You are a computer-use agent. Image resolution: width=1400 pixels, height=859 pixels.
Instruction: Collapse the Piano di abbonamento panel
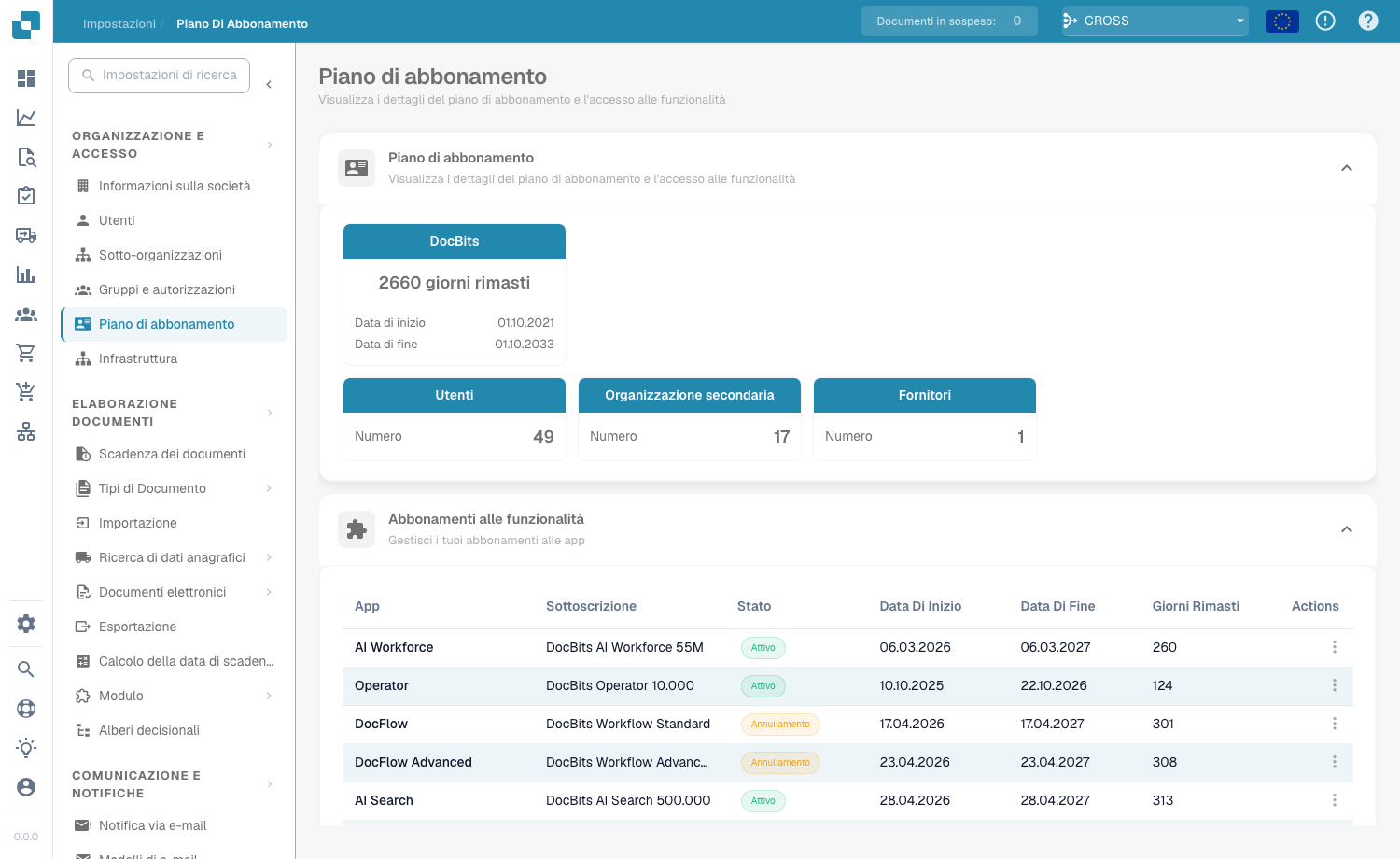pyautogui.click(x=1347, y=168)
